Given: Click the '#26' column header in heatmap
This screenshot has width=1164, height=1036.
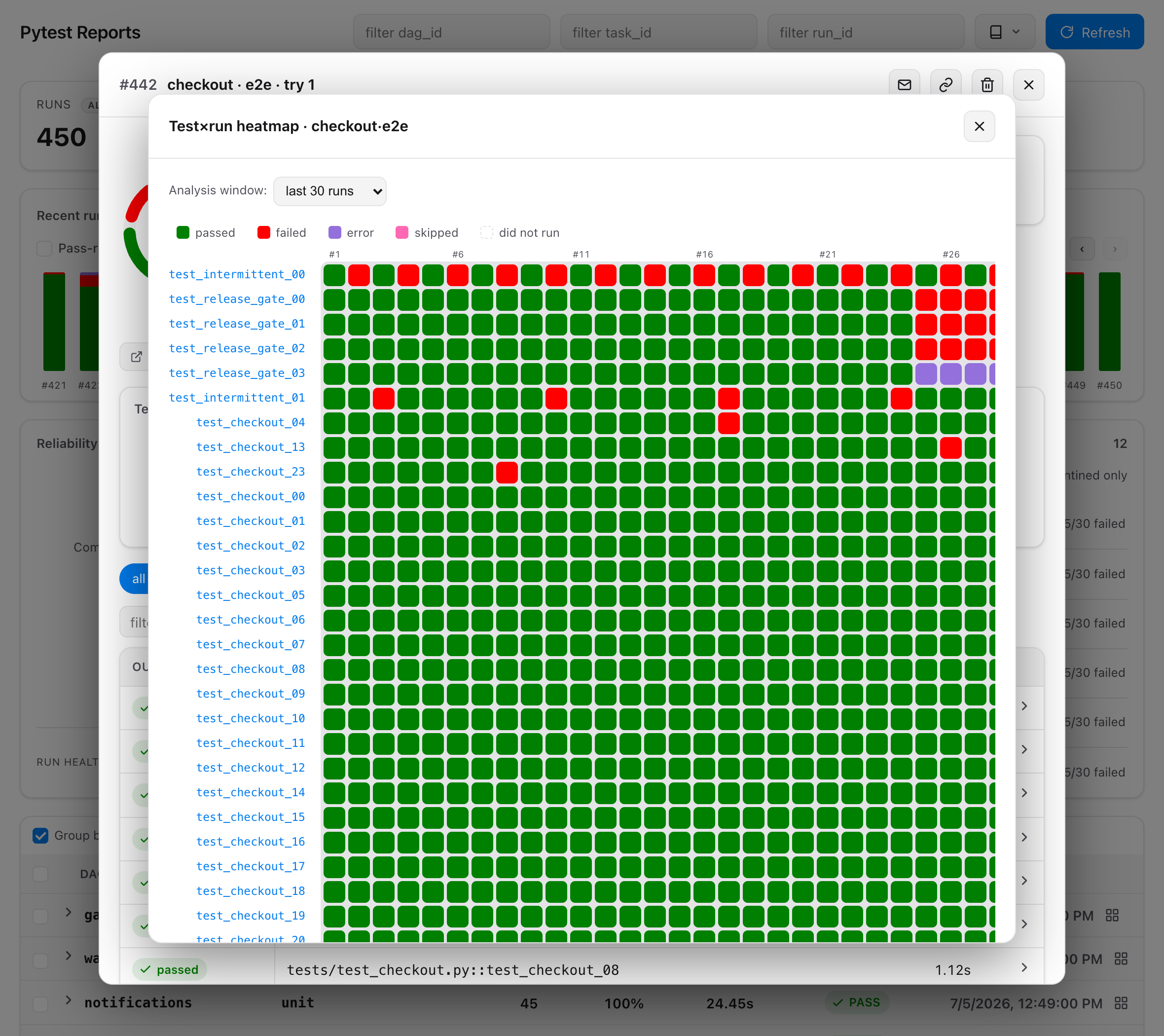Looking at the screenshot, I should click(x=950, y=255).
